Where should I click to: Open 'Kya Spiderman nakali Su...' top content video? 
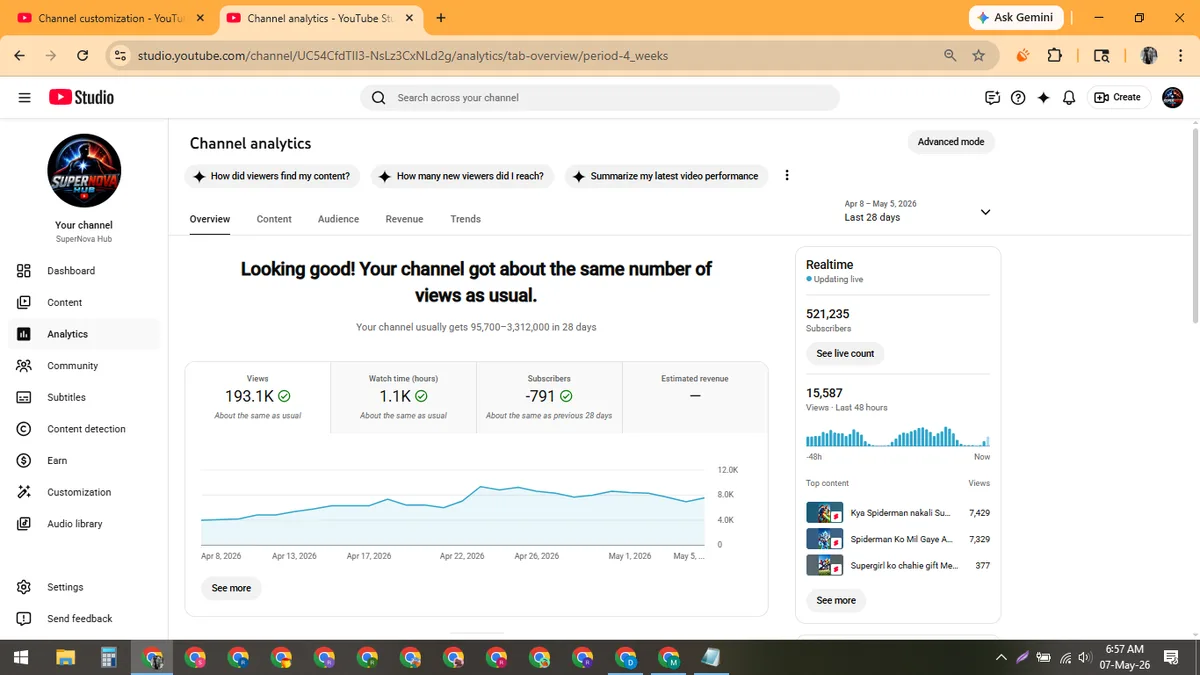tap(898, 513)
